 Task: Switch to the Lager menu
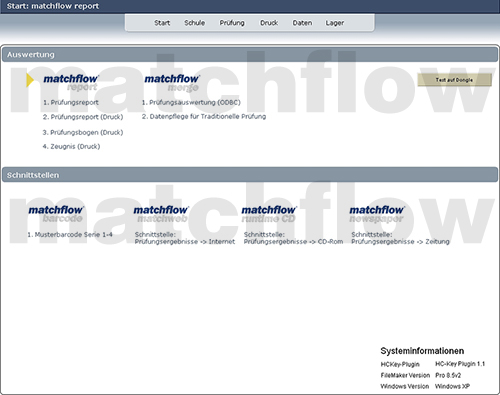click(335, 23)
